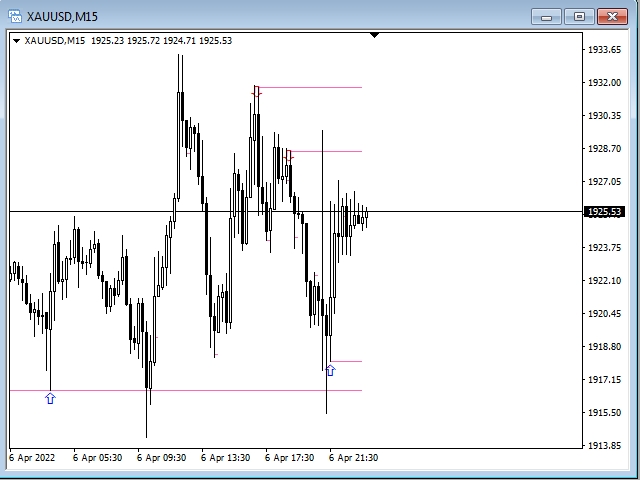Click the 6 Apr 09:30 time label
This screenshot has width=640, height=480.
(162, 458)
